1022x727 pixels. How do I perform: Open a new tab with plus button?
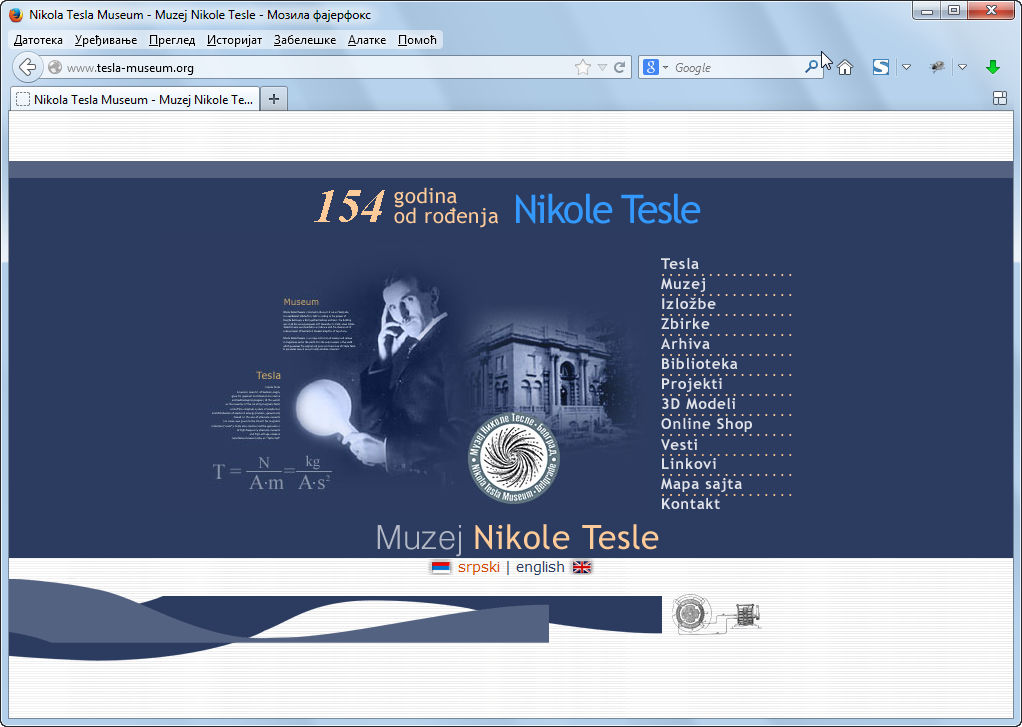click(x=274, y=99)
